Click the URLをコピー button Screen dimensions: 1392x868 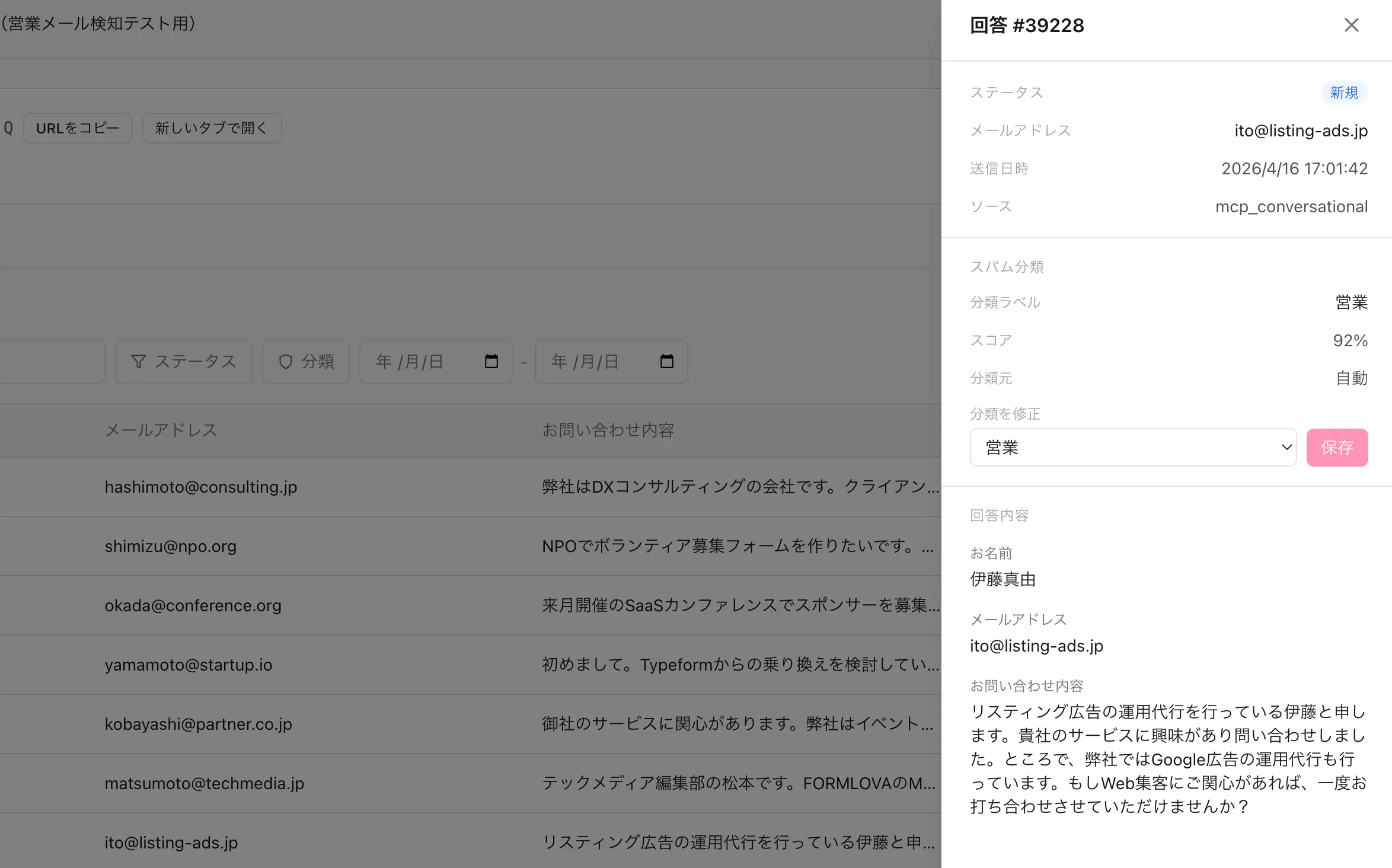[x=78, y=127]
